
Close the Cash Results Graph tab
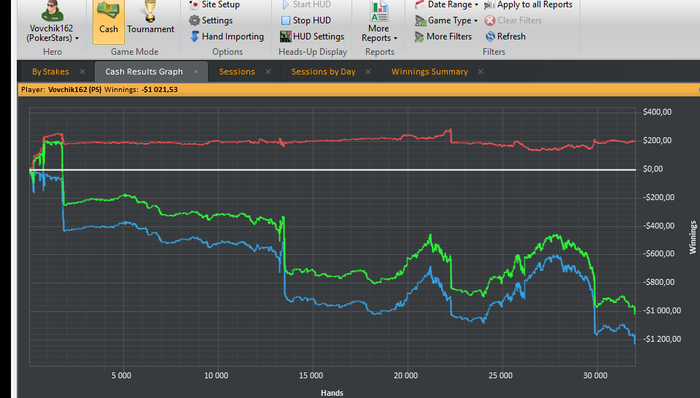(x=196, y=72)
